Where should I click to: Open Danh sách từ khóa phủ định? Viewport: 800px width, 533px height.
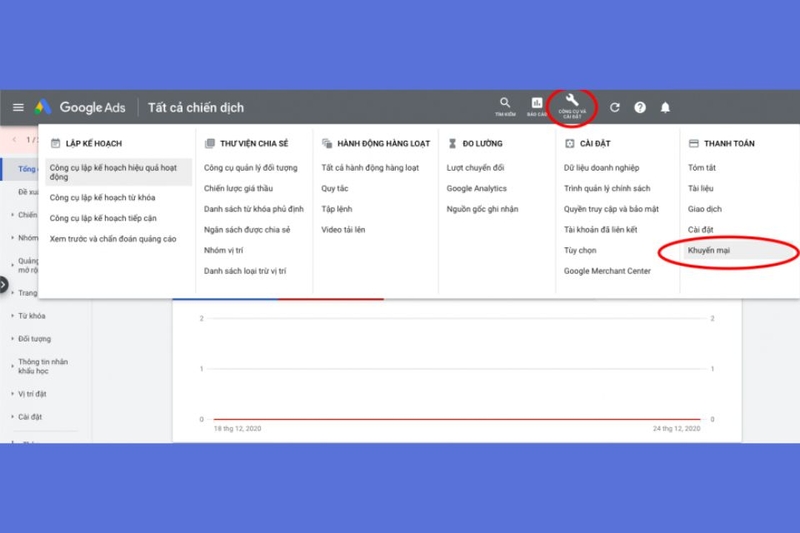coord(254,209)
